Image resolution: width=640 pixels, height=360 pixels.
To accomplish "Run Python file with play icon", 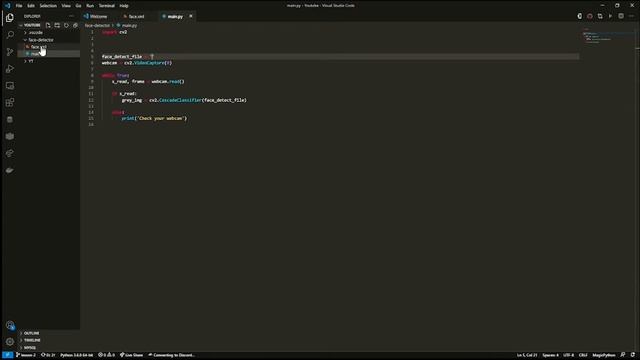I will click(x=610, y=16).
